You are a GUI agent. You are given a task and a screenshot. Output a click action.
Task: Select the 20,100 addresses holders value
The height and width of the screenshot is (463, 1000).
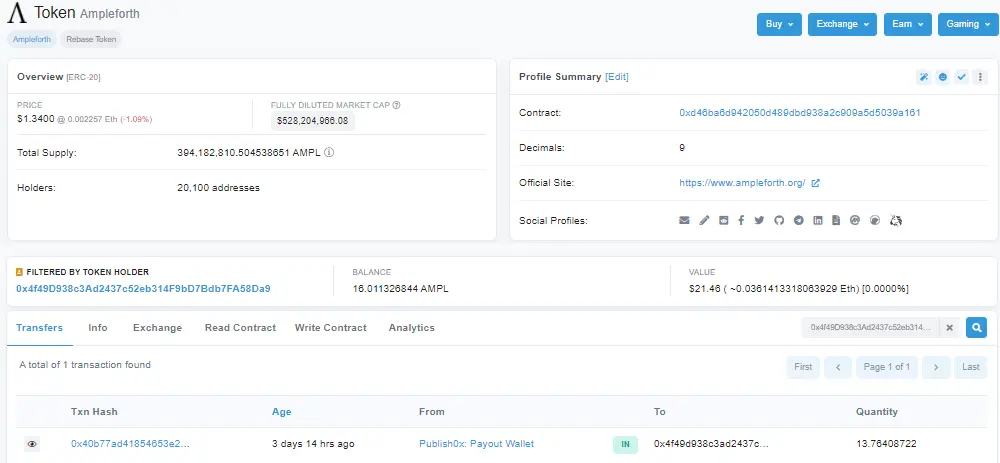(218, 187)
